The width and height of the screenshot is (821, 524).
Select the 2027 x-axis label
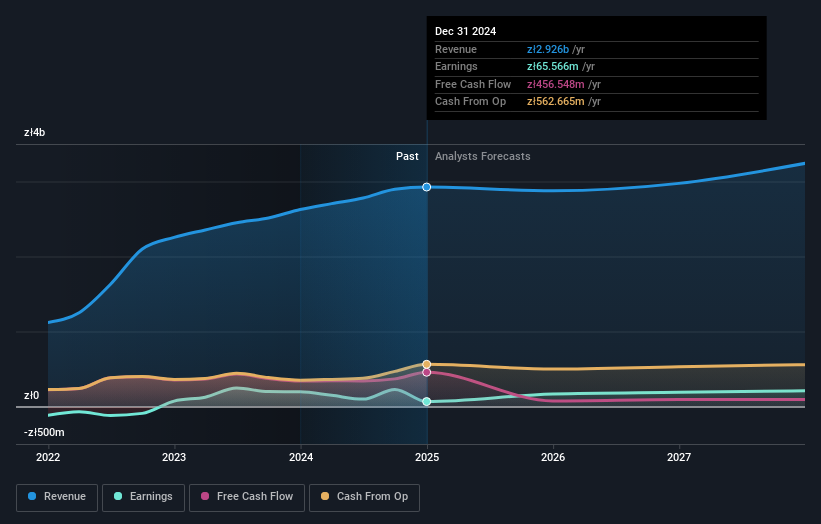tap(679, 457)
